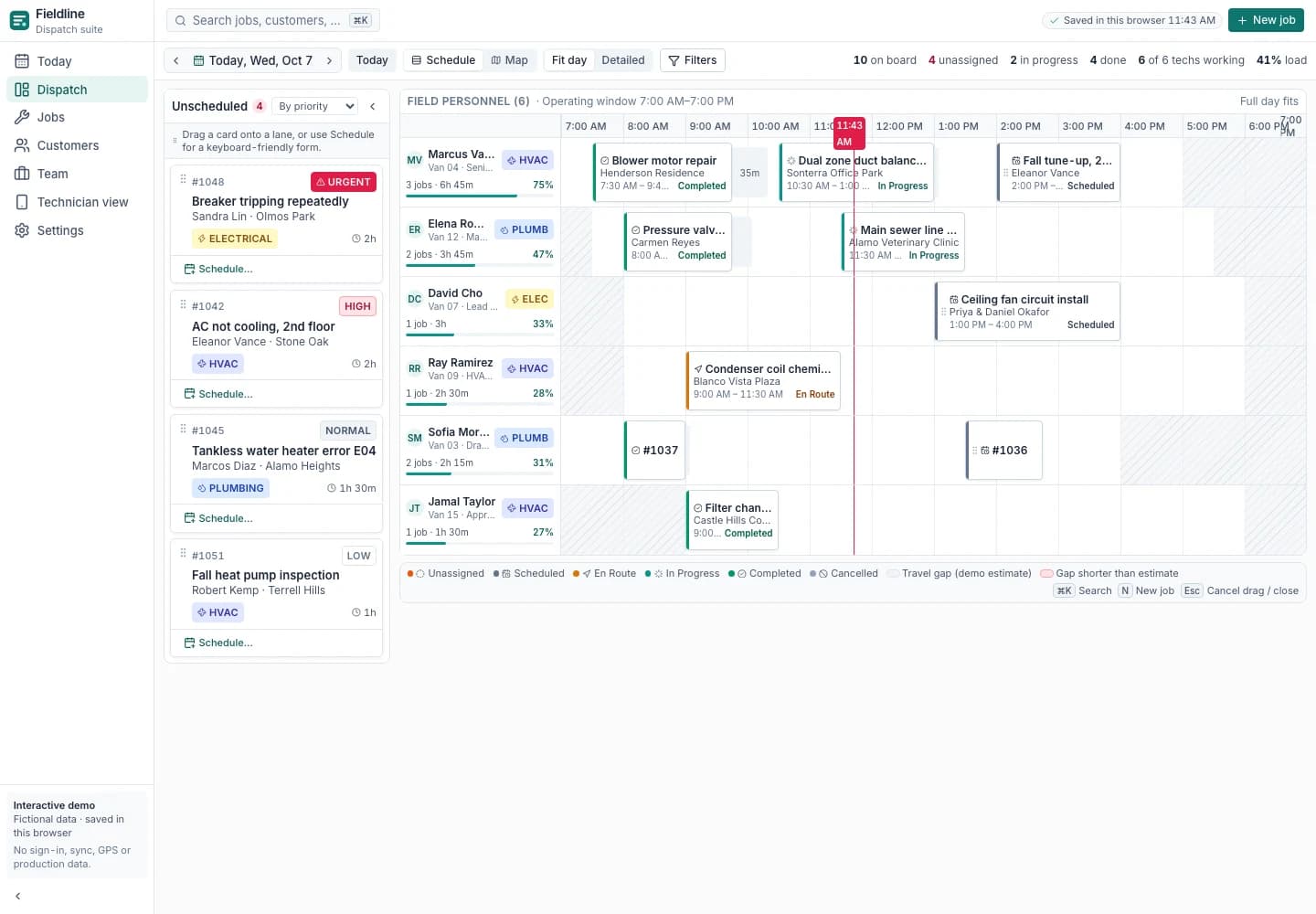Grab drag handle on job #1042

point(183,304)
